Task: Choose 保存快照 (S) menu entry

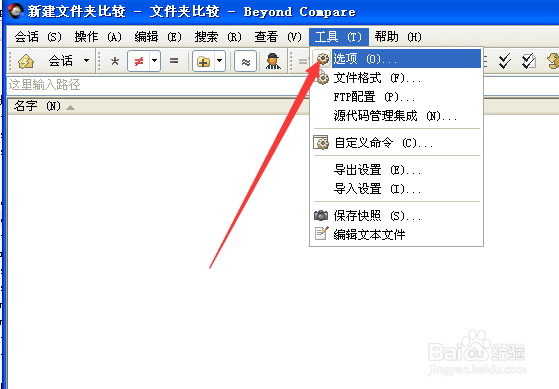Action: pyautogui.click(x=396, y=216)
